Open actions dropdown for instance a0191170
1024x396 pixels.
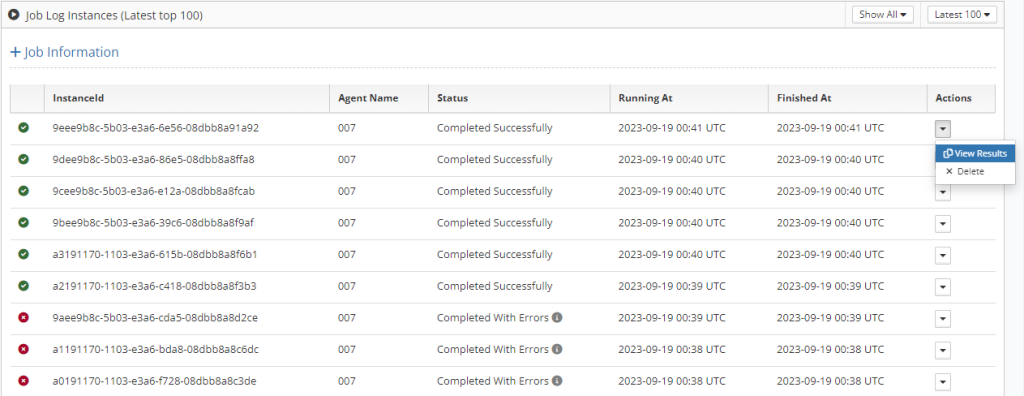point(942,382)
